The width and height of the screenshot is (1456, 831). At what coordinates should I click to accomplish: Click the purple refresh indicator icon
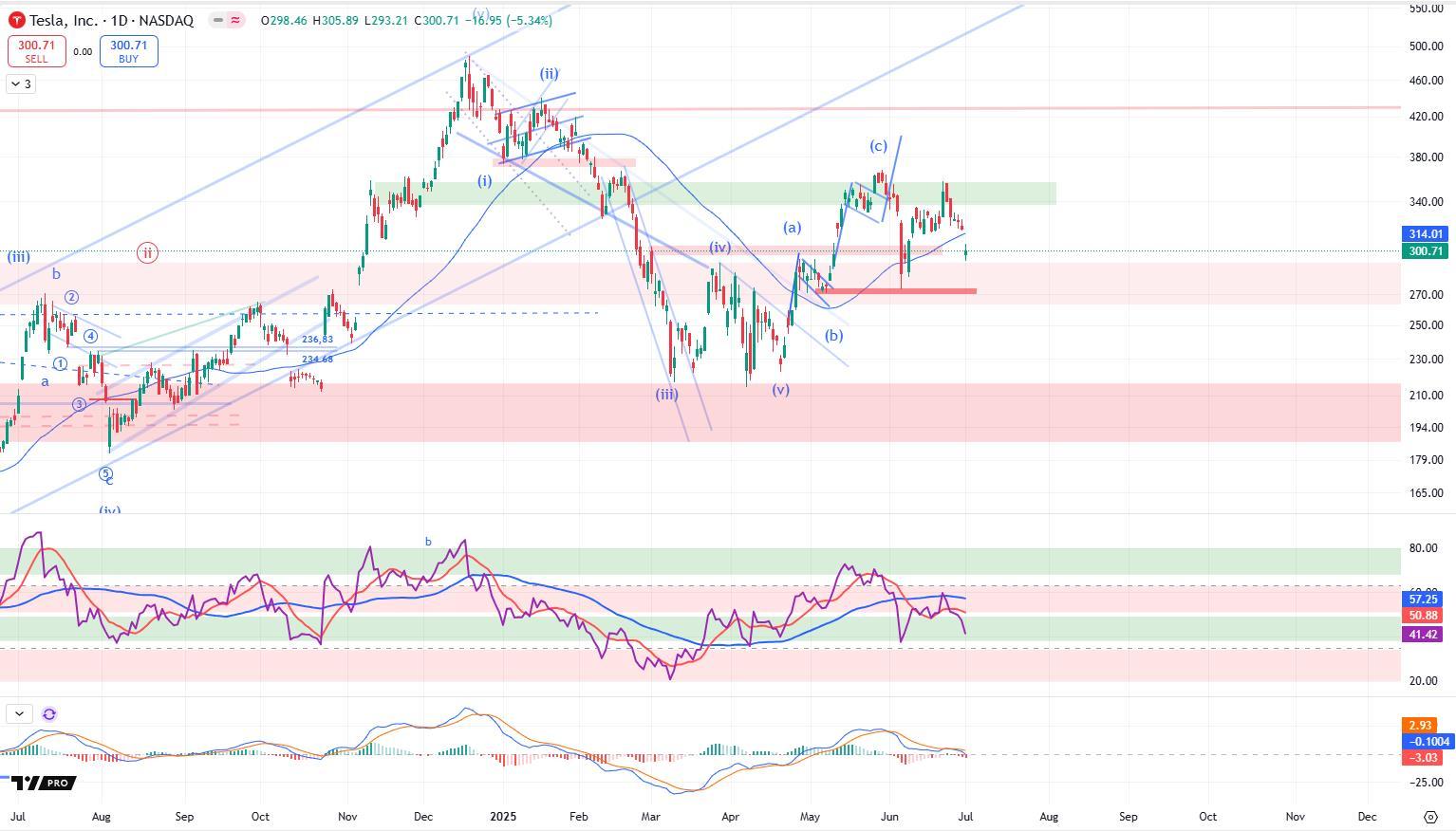pyautogui.click(x=49, y=713)
